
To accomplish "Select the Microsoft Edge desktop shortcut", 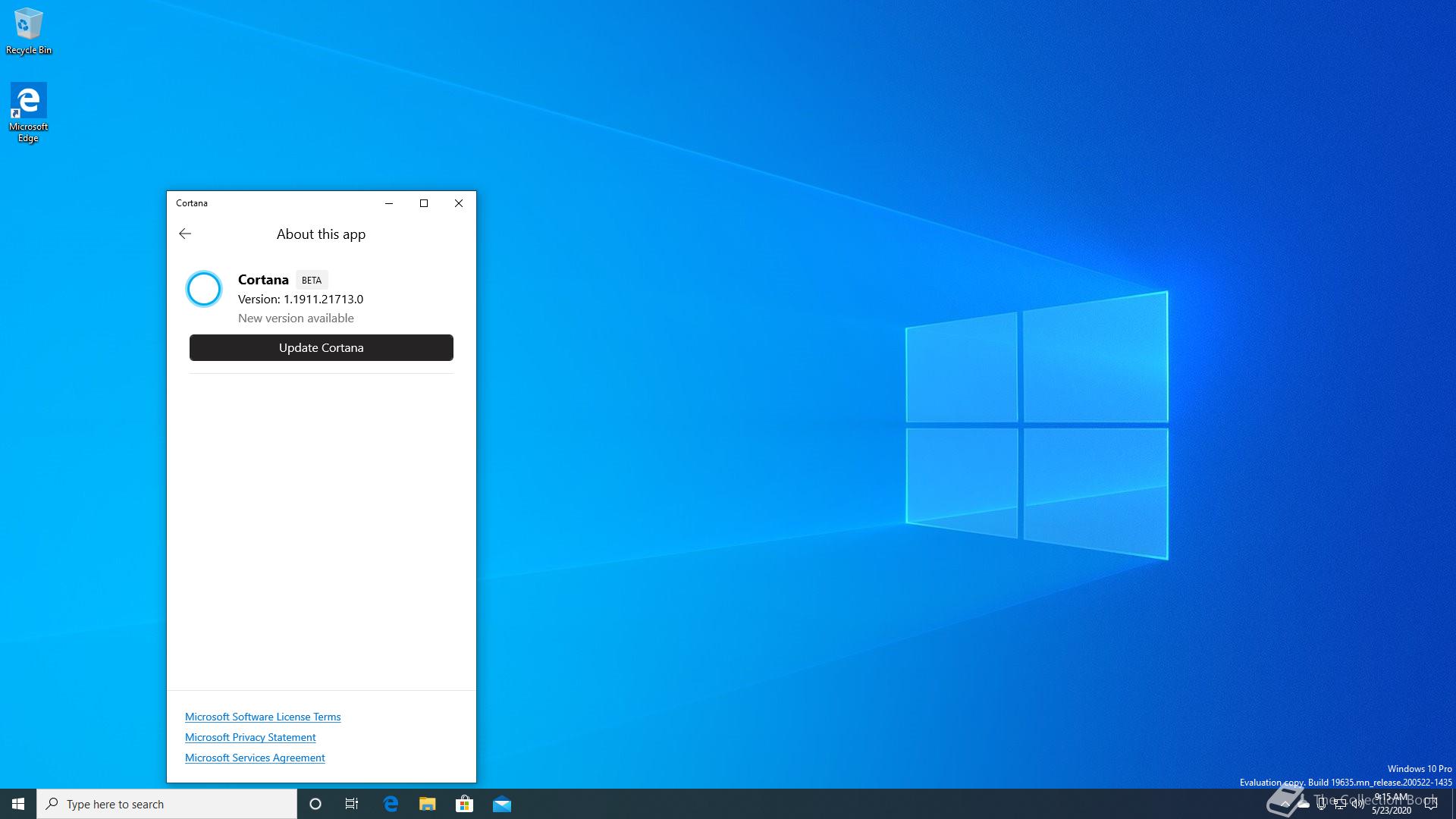I will (x=29, y=112).
